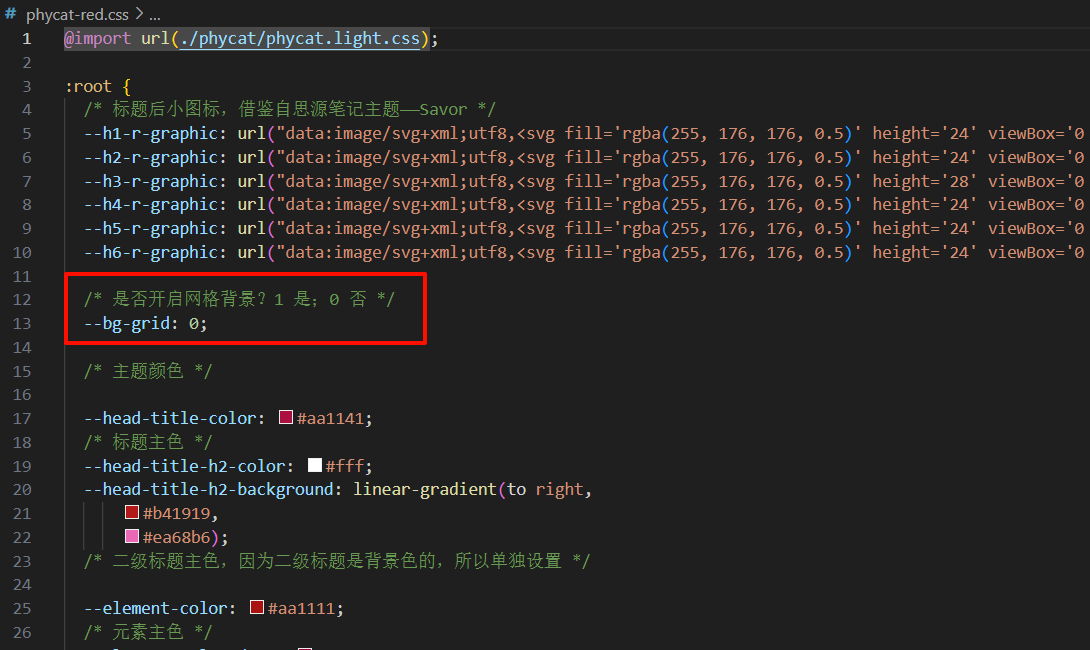Click the @import keyword
The width and height of the screenshot is (1090, 650).
[x=97, y=38]
